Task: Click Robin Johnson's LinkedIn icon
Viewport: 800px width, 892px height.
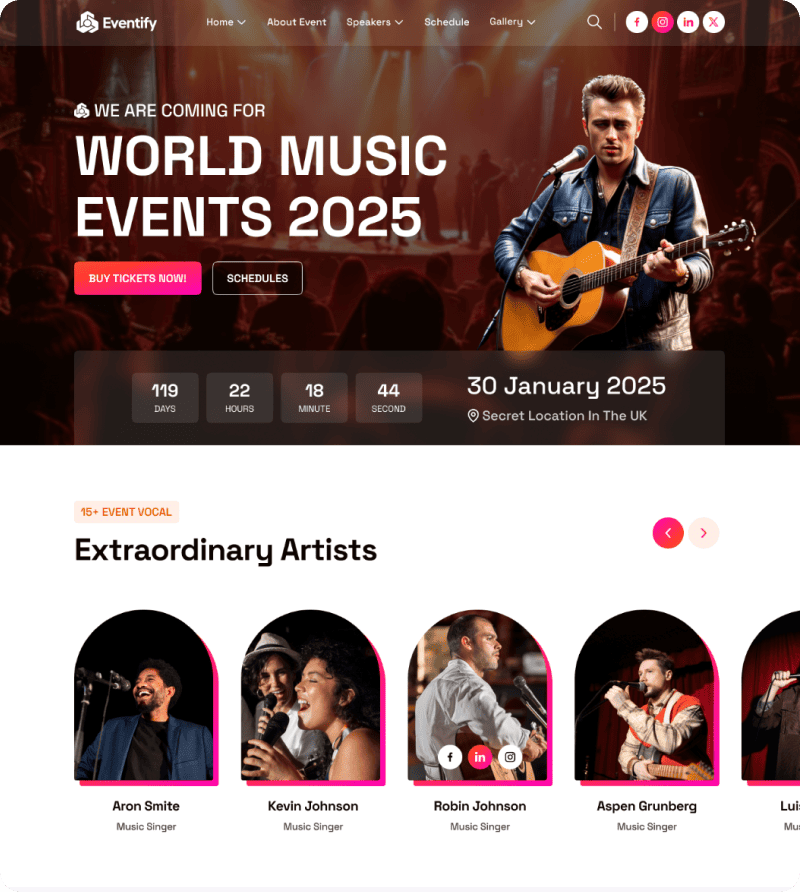Action: (x=480, y=757)
